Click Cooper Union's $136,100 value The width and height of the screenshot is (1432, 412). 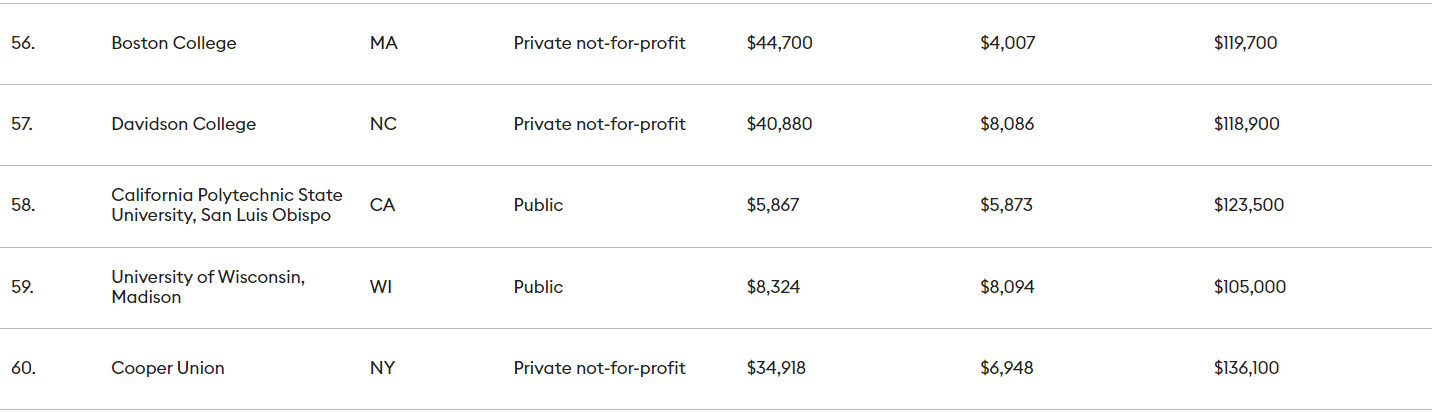click(1246, 368)
